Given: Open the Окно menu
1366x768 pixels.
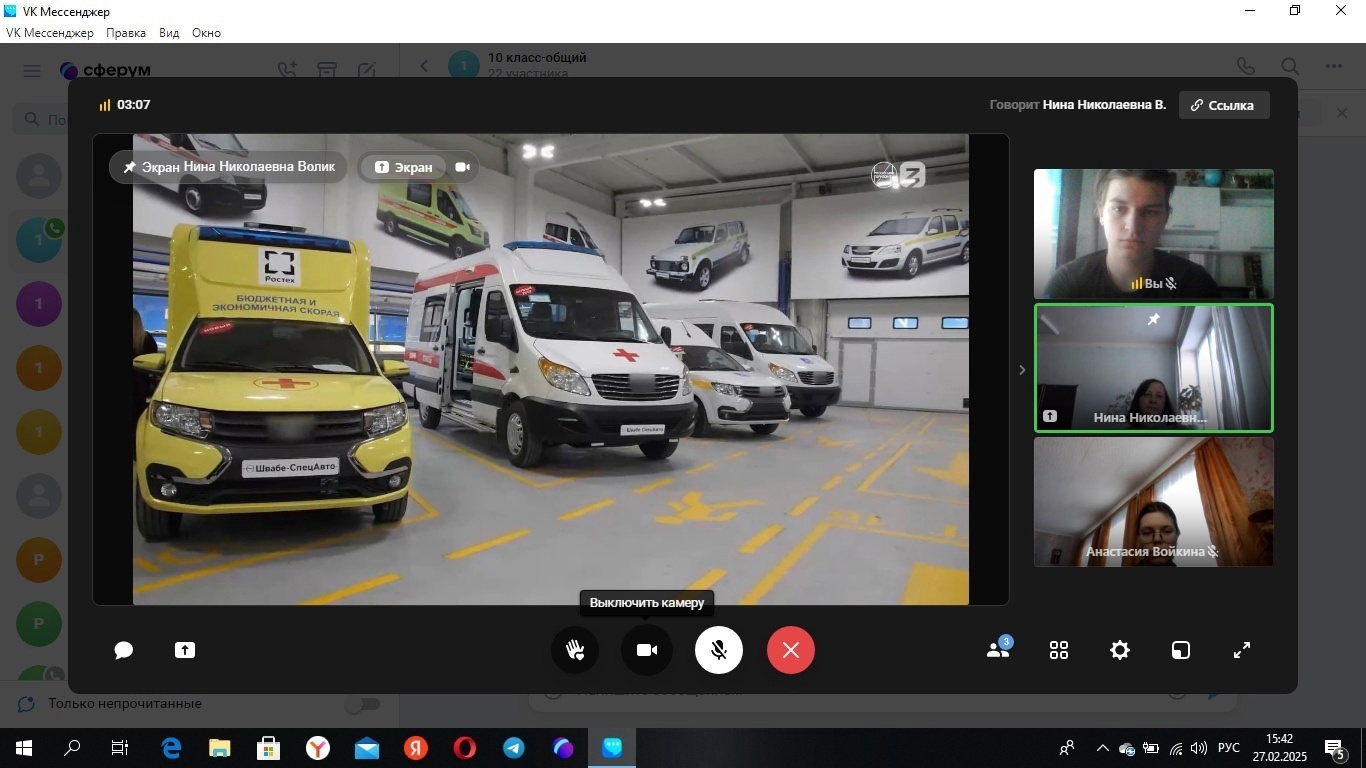Looking at the screenshot, I should click(x=206, y=33).
